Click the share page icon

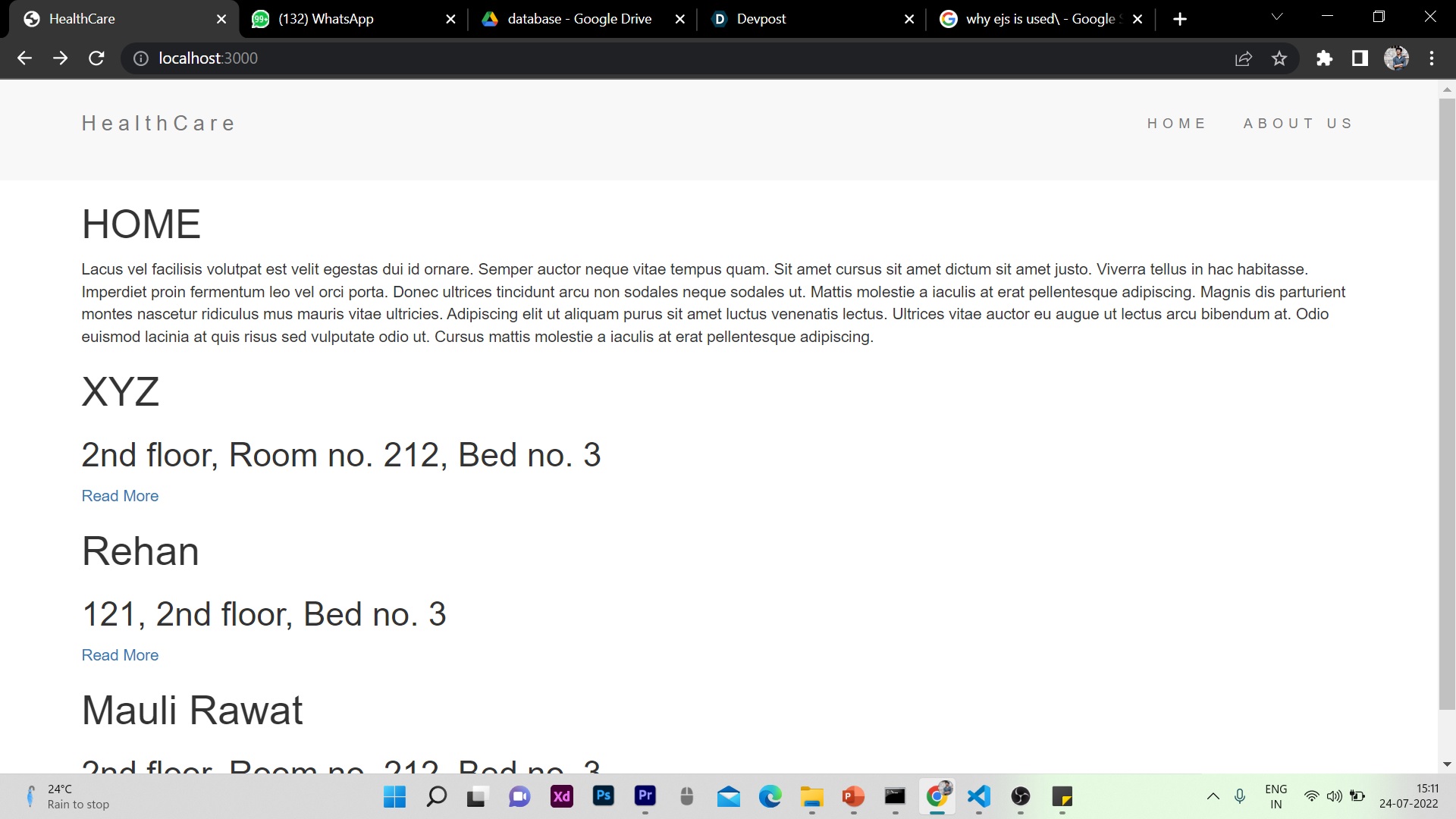(1244, 58)
